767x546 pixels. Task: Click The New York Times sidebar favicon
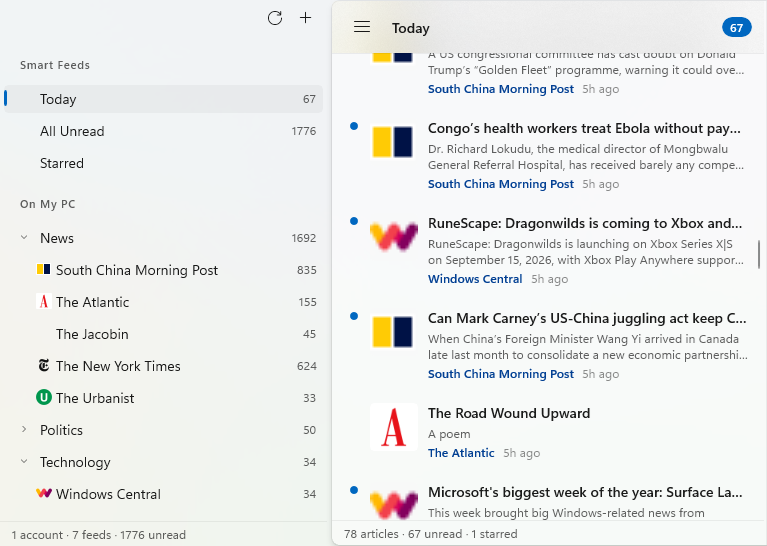coord(44,365)
